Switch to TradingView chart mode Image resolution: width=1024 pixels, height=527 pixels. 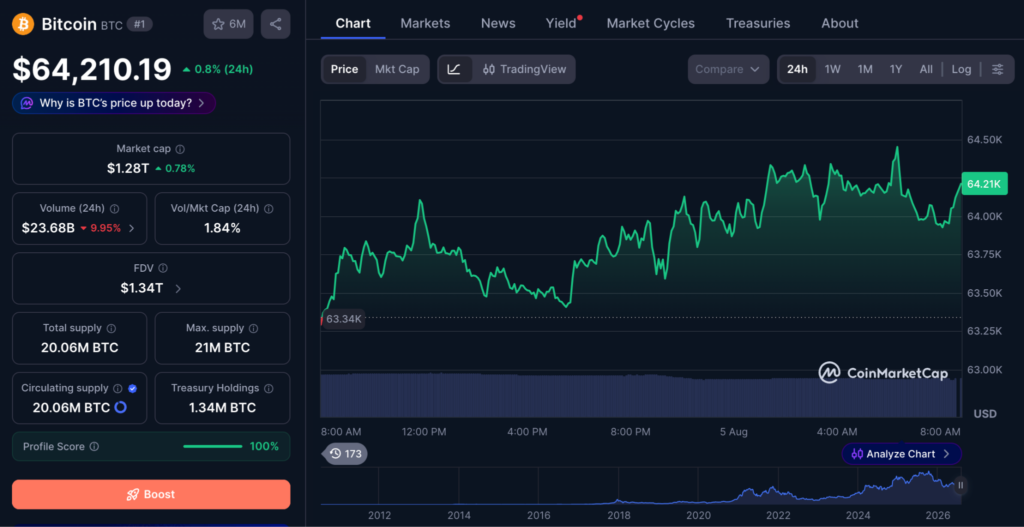pyautogui.click(x=524, y=69)
